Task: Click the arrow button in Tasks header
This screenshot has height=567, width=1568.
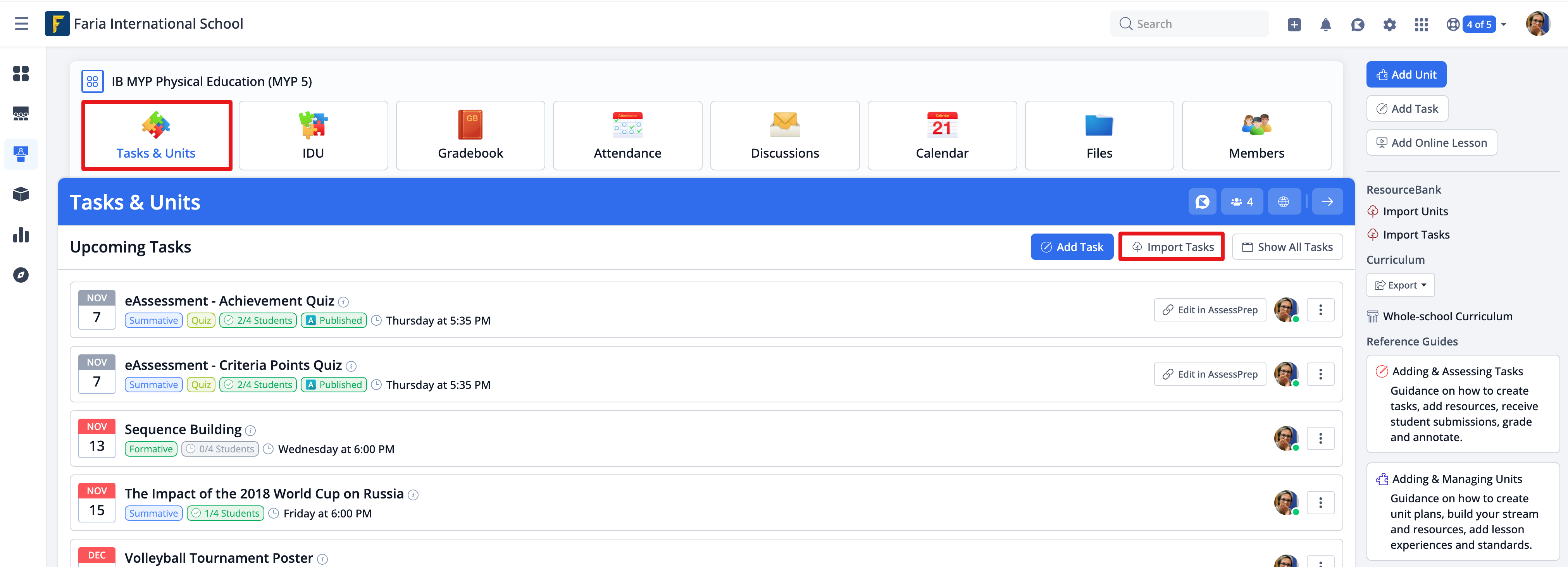Action: pos(1327,202)
